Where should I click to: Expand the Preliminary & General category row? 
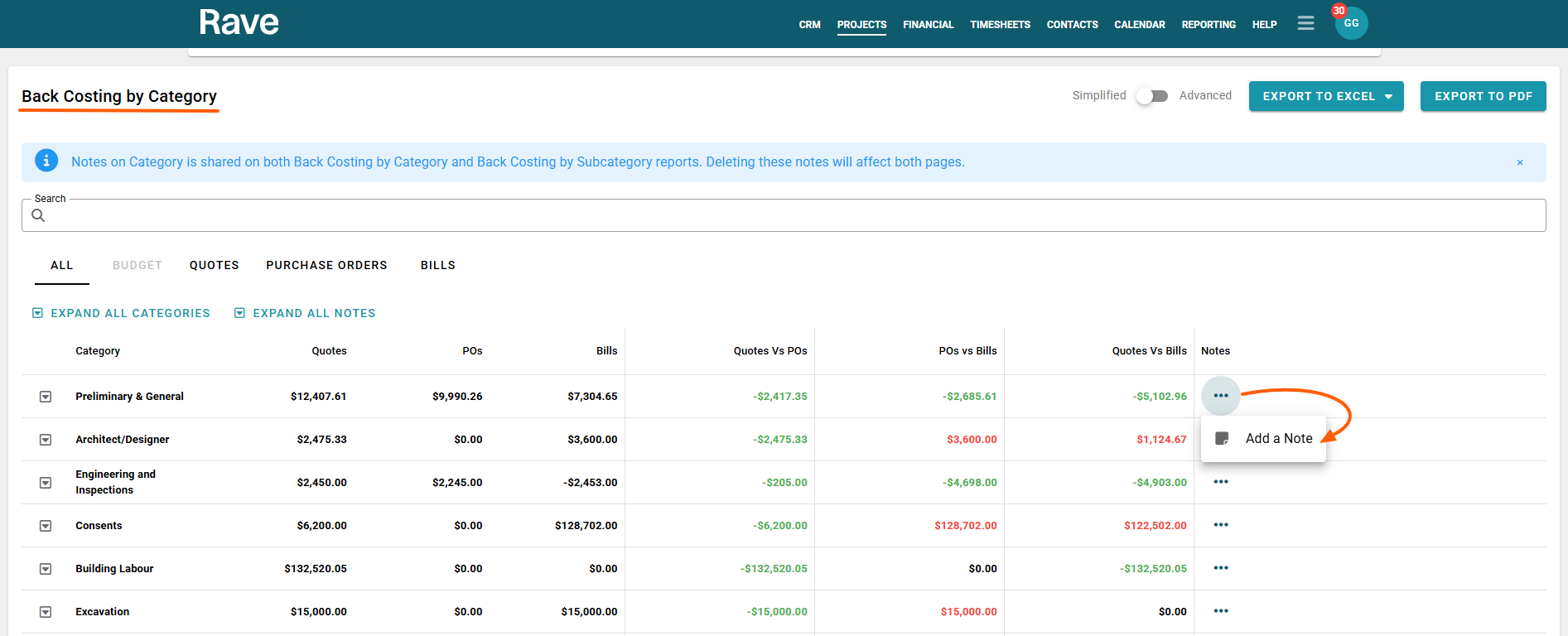click(x=46, y=397)
